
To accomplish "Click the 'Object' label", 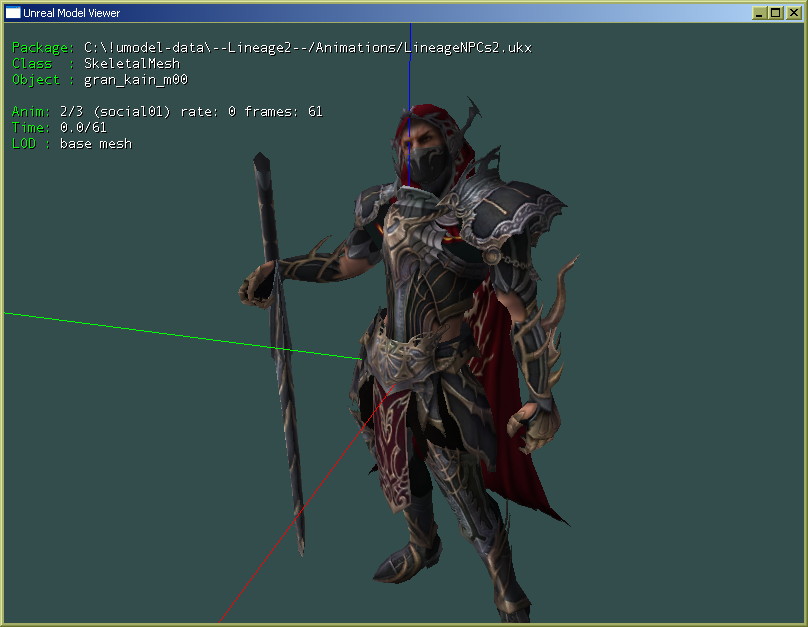I will click(36, 80).
